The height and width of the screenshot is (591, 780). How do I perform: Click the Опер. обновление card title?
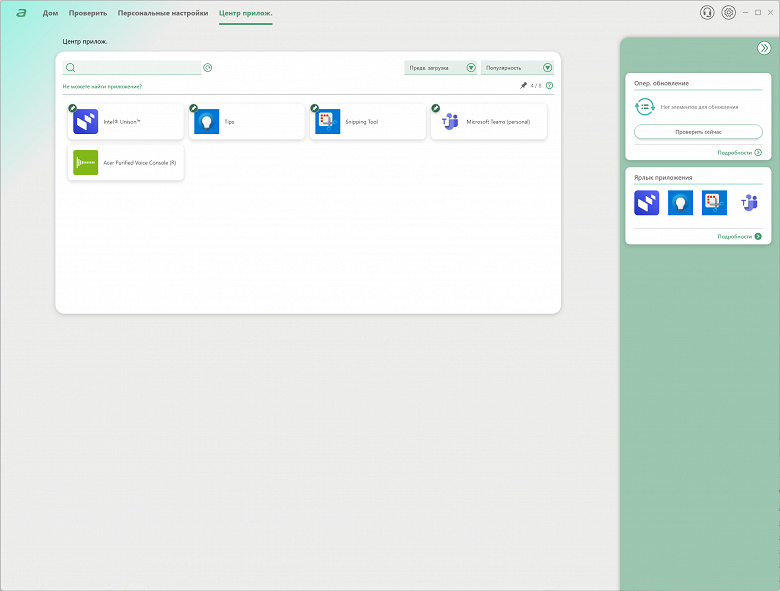[x=661, y=83]
